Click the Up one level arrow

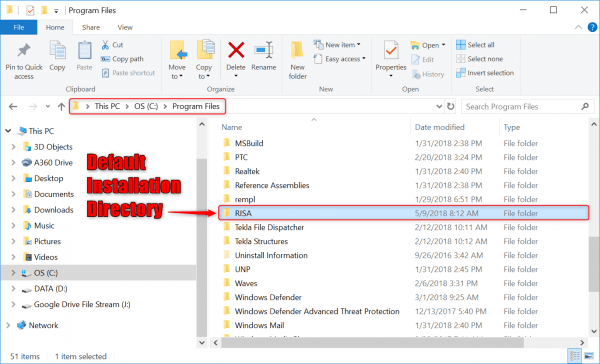[61, 106]
